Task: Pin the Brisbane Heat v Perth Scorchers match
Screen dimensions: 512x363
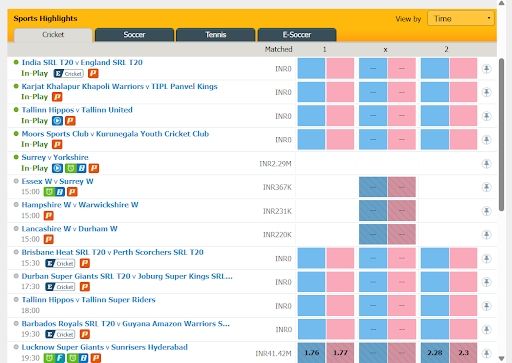Action: (486, 259)
